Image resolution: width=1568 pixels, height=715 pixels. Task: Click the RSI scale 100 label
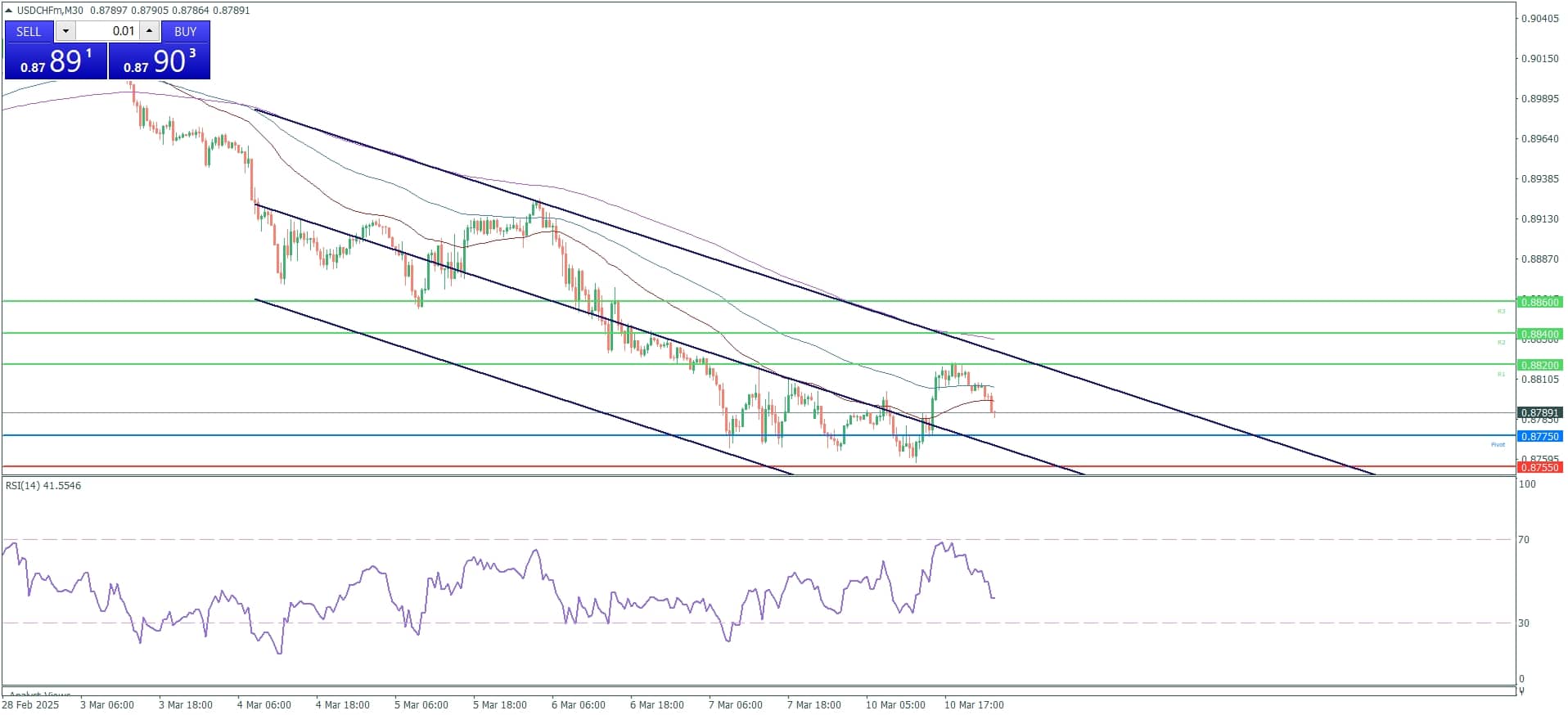click(x=1527, y=483)
